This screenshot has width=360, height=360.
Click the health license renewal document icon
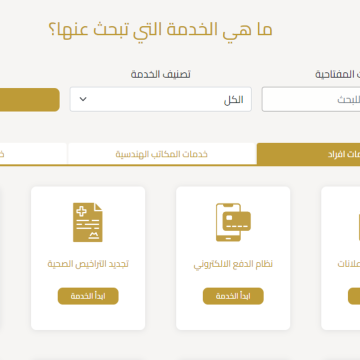pyautogui.click(x=88, y=222)
